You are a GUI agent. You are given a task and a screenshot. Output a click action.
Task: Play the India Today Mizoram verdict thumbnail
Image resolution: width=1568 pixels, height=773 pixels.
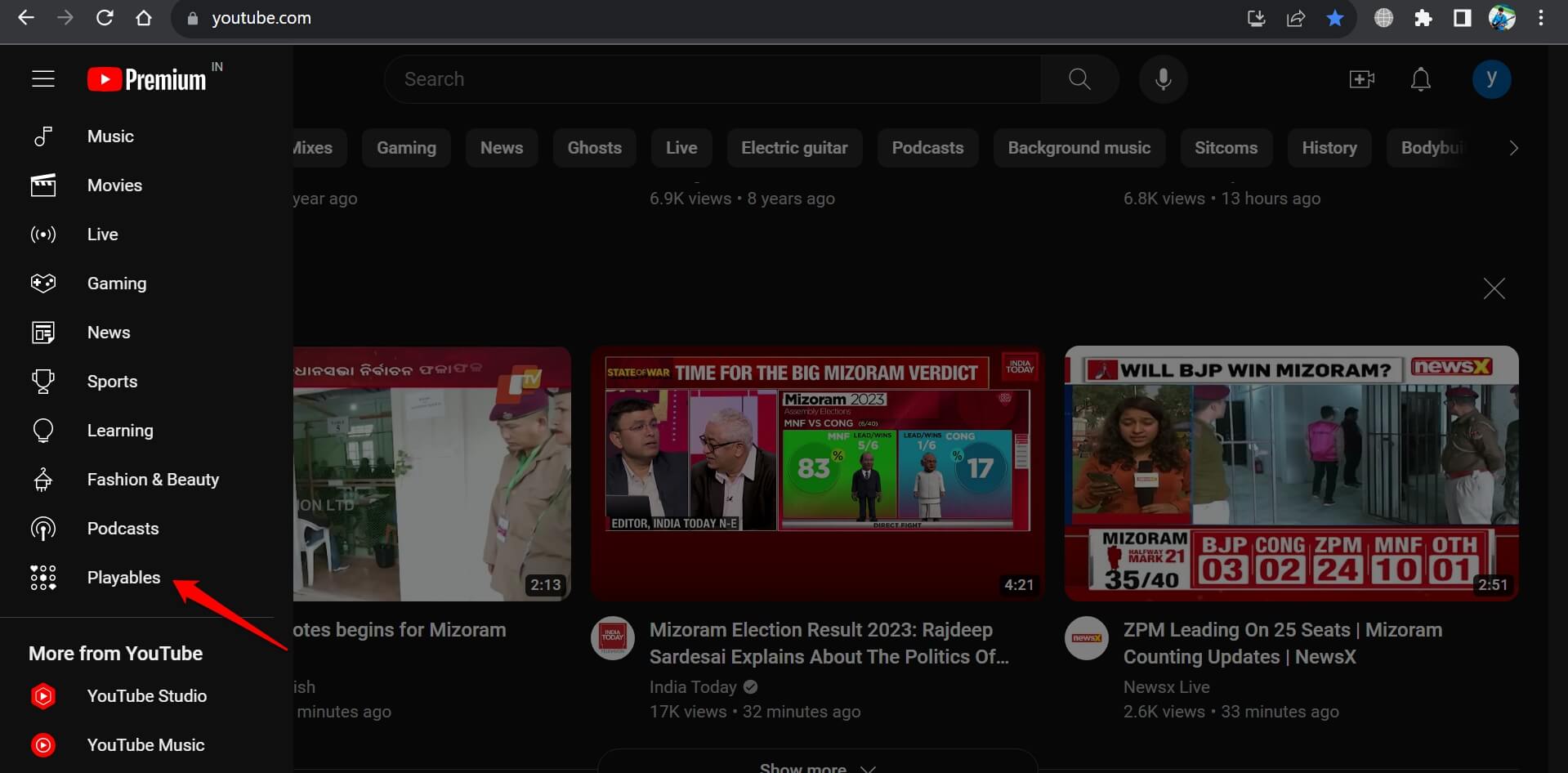[x=818, y=473]
